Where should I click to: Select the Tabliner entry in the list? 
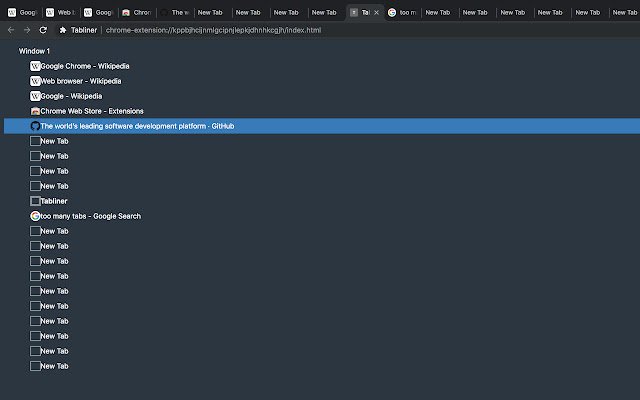(x=54, y=201)
